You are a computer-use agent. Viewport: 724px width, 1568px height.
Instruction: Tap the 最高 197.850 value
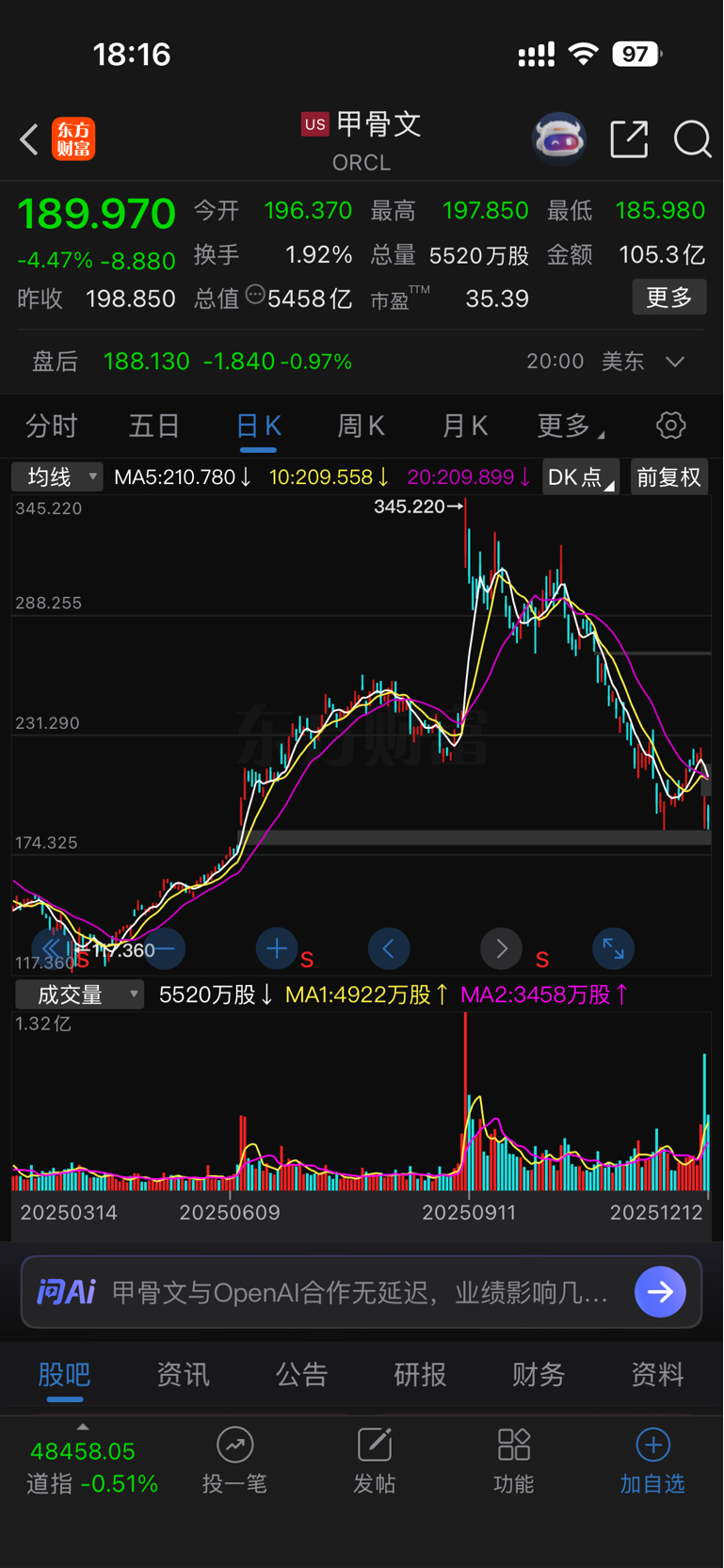(486, 210)
